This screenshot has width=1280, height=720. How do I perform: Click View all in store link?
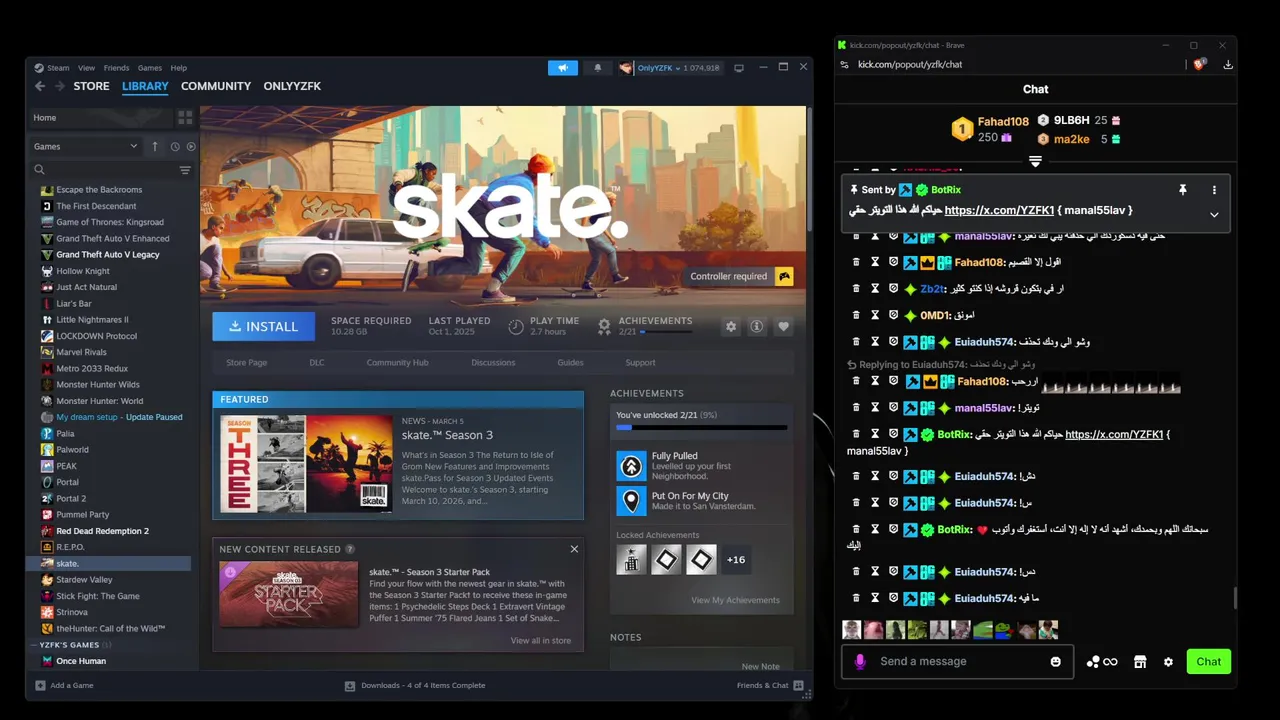[541, 641]
